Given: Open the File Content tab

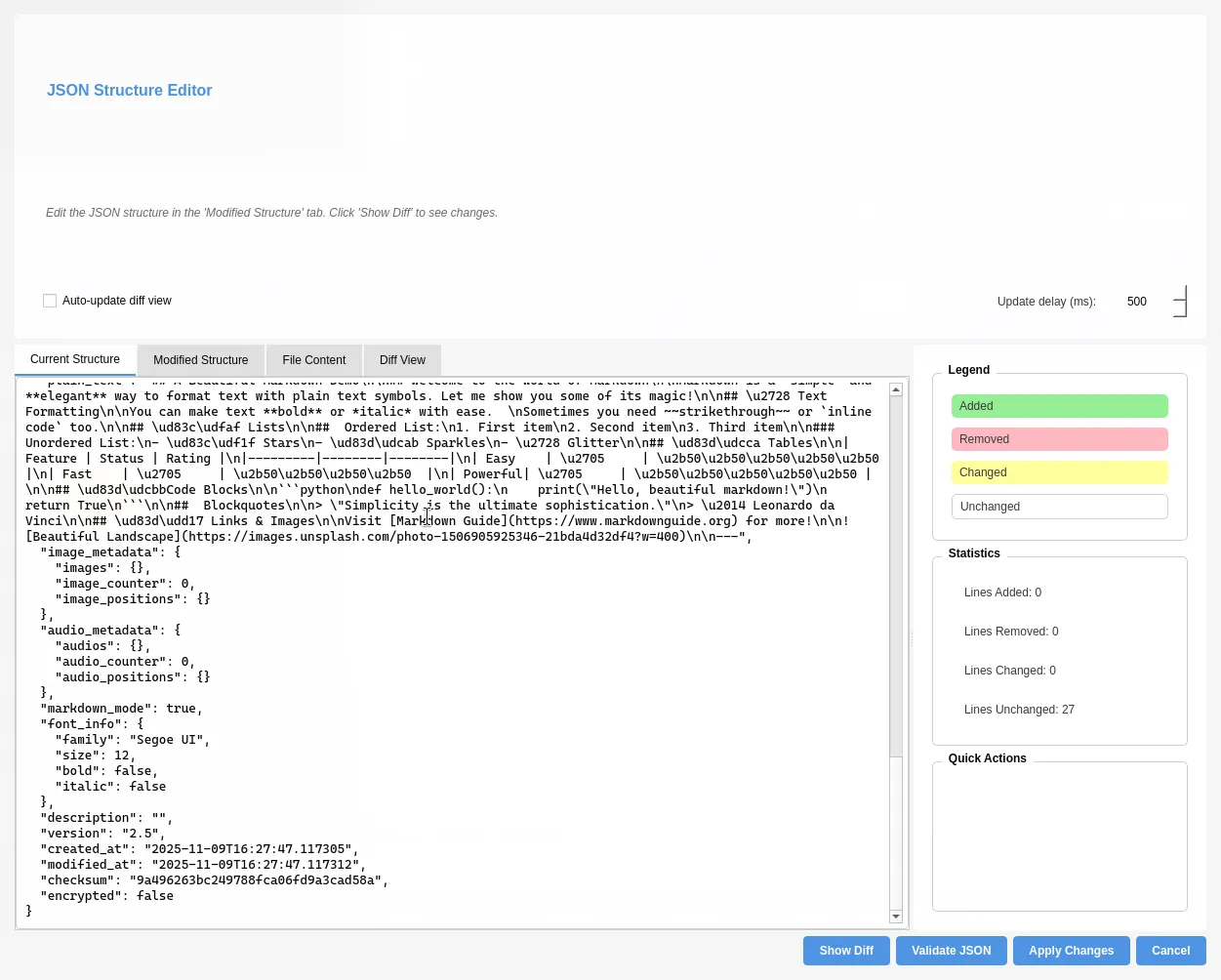Looking at the screenshot, I should point(313,360).
